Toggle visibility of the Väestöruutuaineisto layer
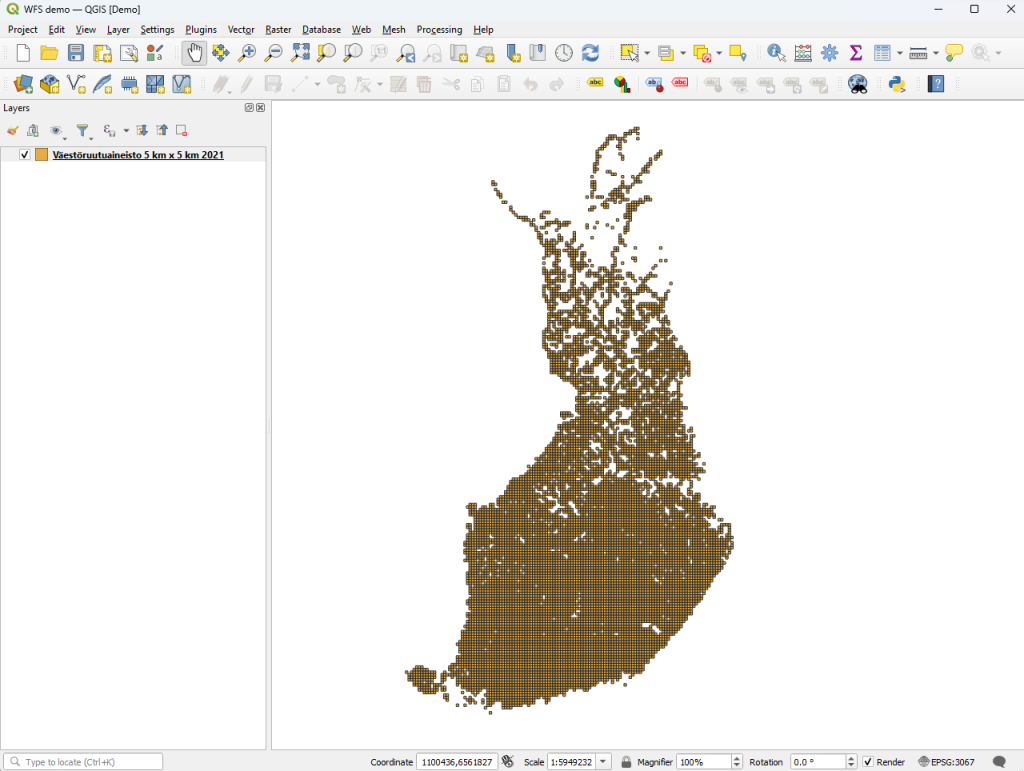The image size is (1024, 771). click(x=25, y=154)
